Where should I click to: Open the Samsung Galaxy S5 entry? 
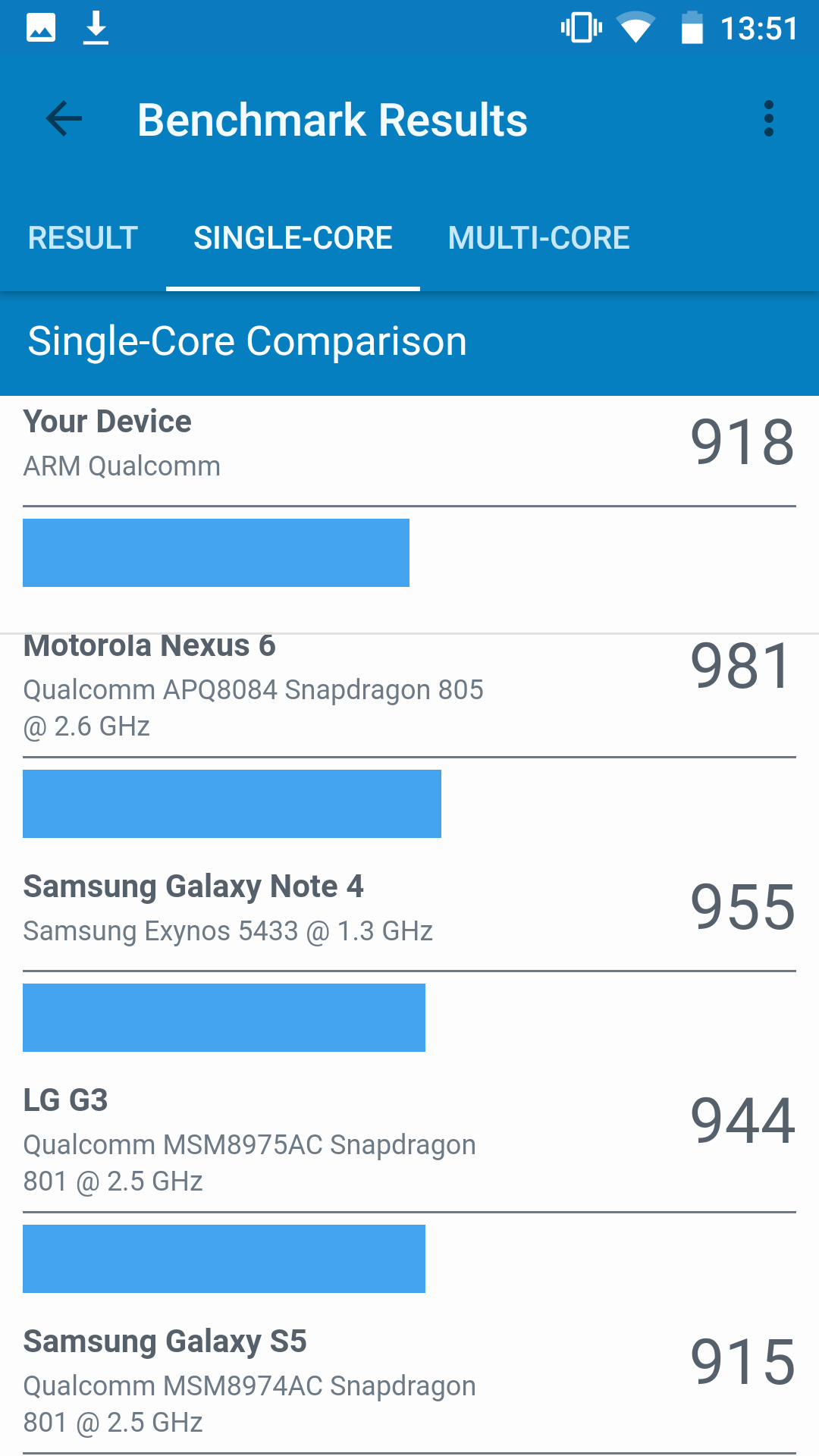(409, 1382)
